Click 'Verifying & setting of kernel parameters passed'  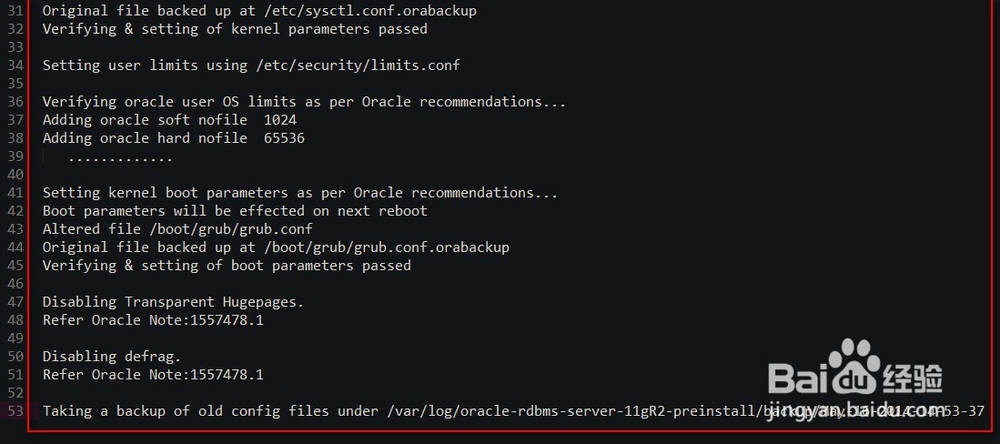(x=235, y=29)
